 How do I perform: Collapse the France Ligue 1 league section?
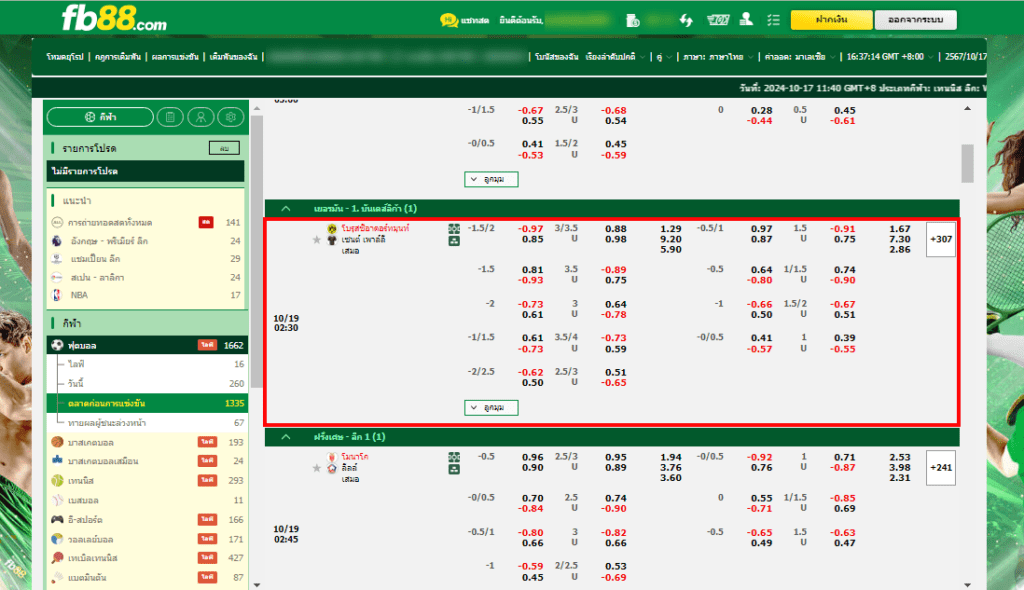285,436
